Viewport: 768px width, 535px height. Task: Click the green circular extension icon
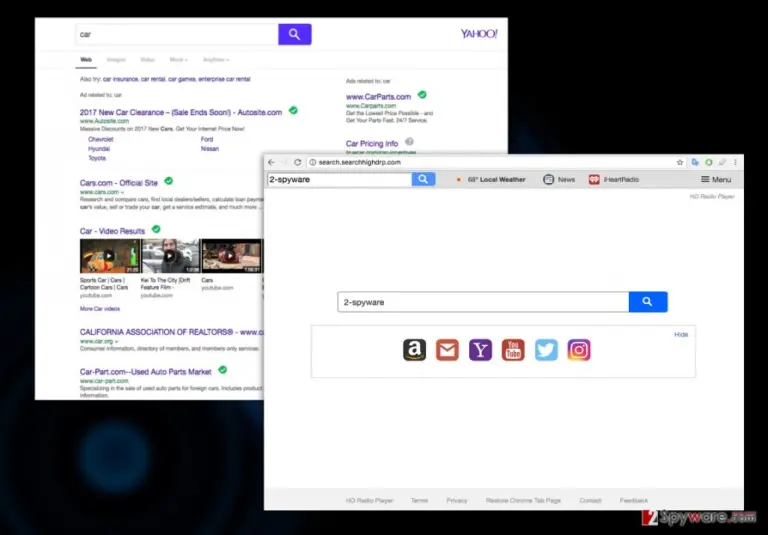[708, 162]
